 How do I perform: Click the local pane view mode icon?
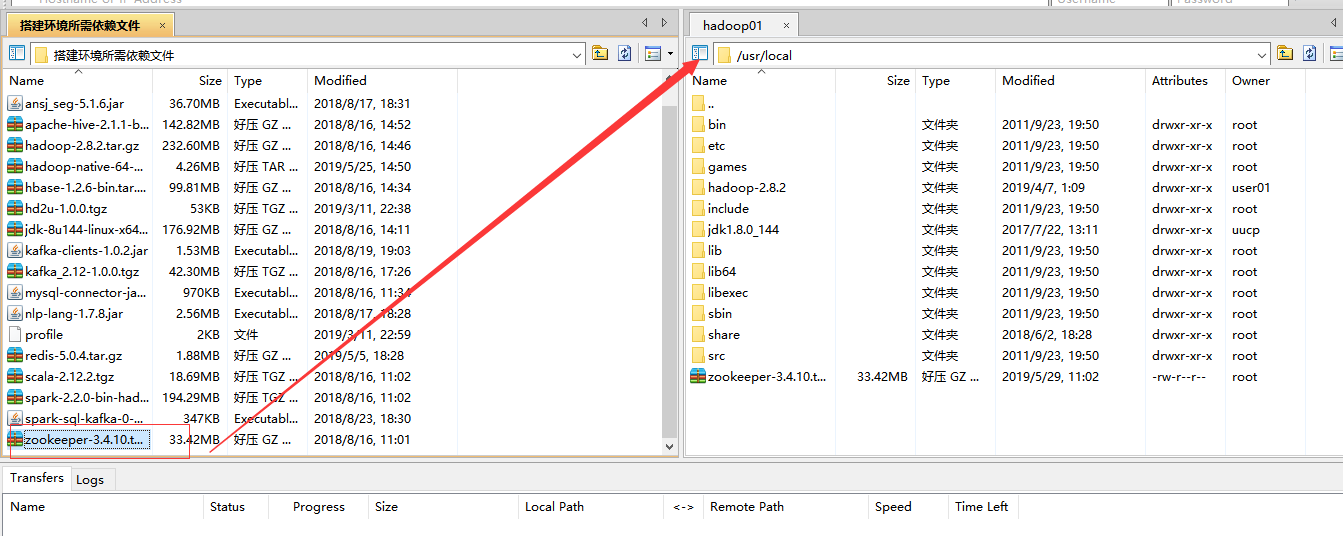pyautogui.click(x=654, y=54)
